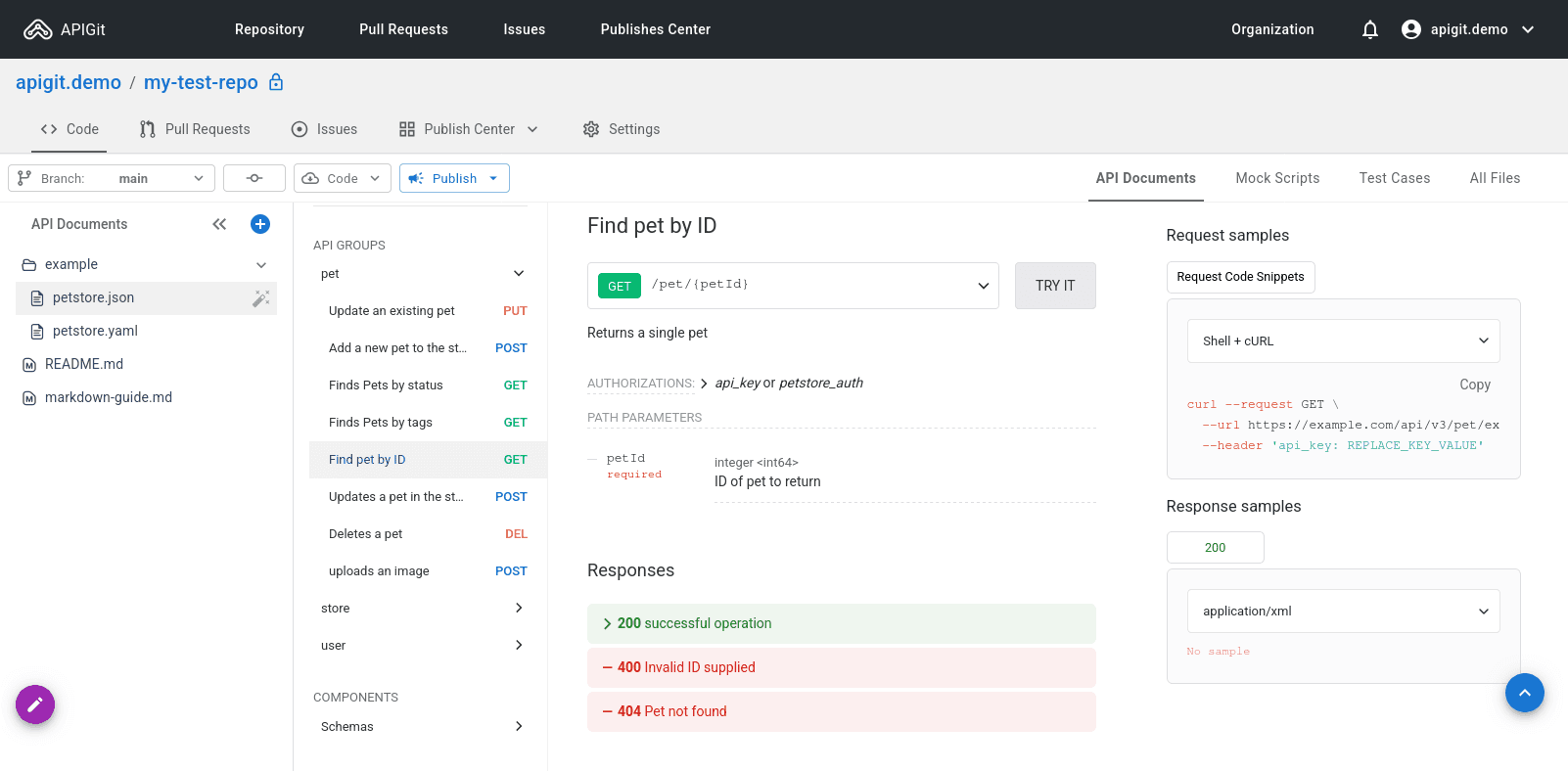Click the purple pencil edit button

pos(35,704)
